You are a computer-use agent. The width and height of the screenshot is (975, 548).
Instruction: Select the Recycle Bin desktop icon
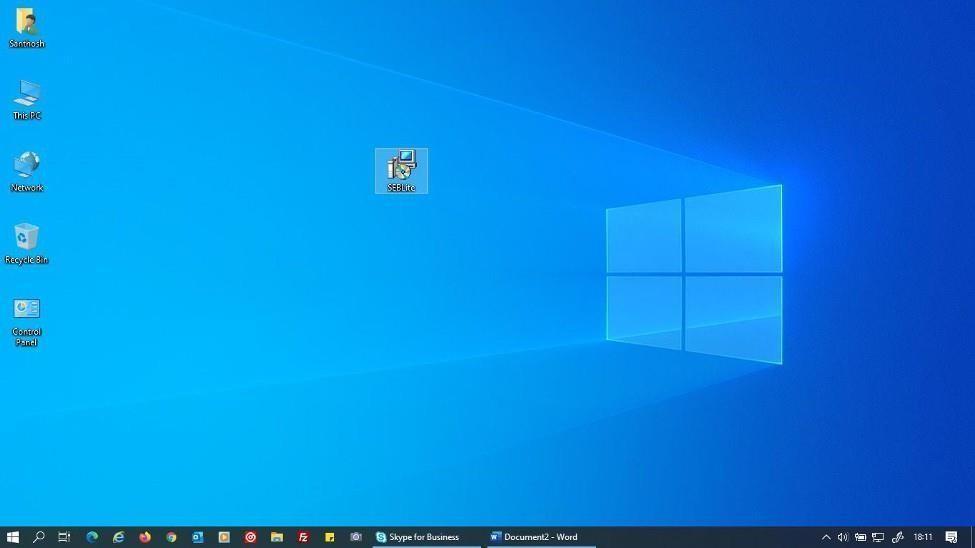click(26, 243)
